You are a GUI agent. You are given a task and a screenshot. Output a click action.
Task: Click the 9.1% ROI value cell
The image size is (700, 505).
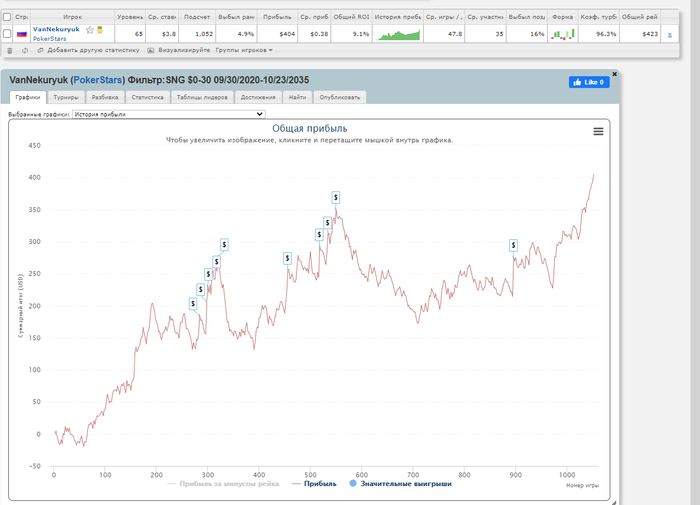(351, 34)
